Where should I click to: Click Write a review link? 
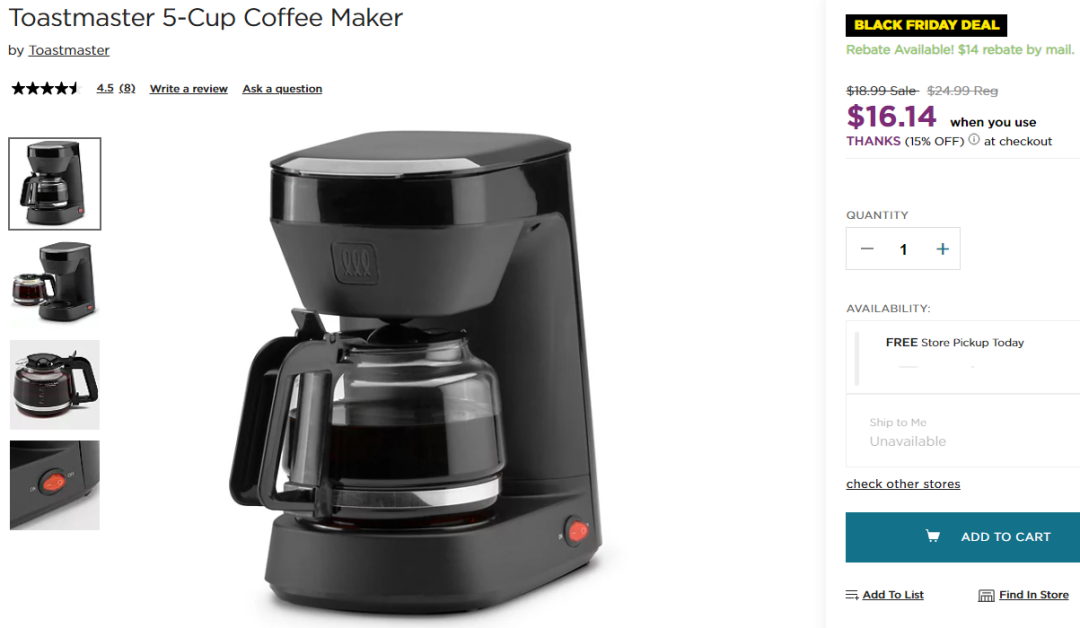(189, 89)
